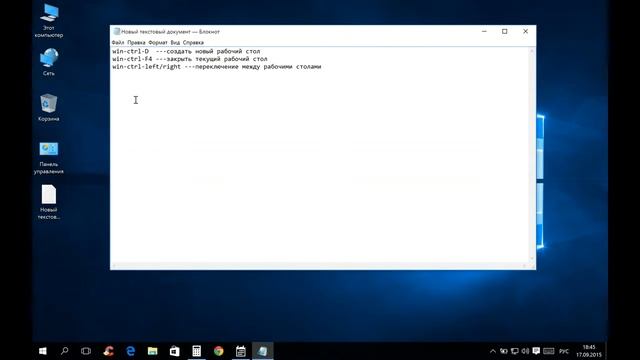Close the Notepad window
The image size is (640, 360).
[x=526, y=31]
